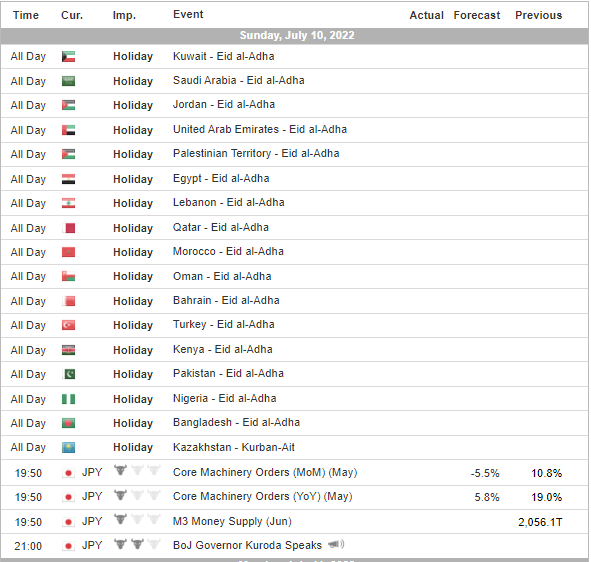Click Japan flag in M3 Money Supply row
Image resolution: width=591 pixels, height=562 pixels.
coord(69,522)
